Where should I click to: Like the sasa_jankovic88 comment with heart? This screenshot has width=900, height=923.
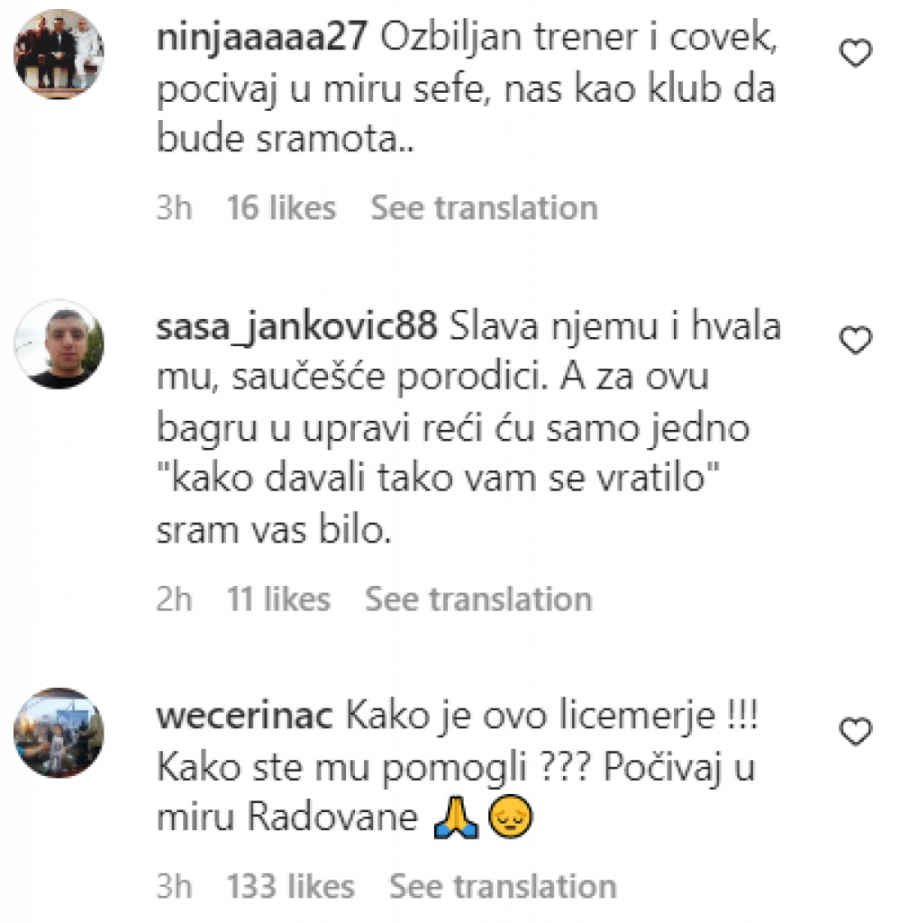(855, 340)
